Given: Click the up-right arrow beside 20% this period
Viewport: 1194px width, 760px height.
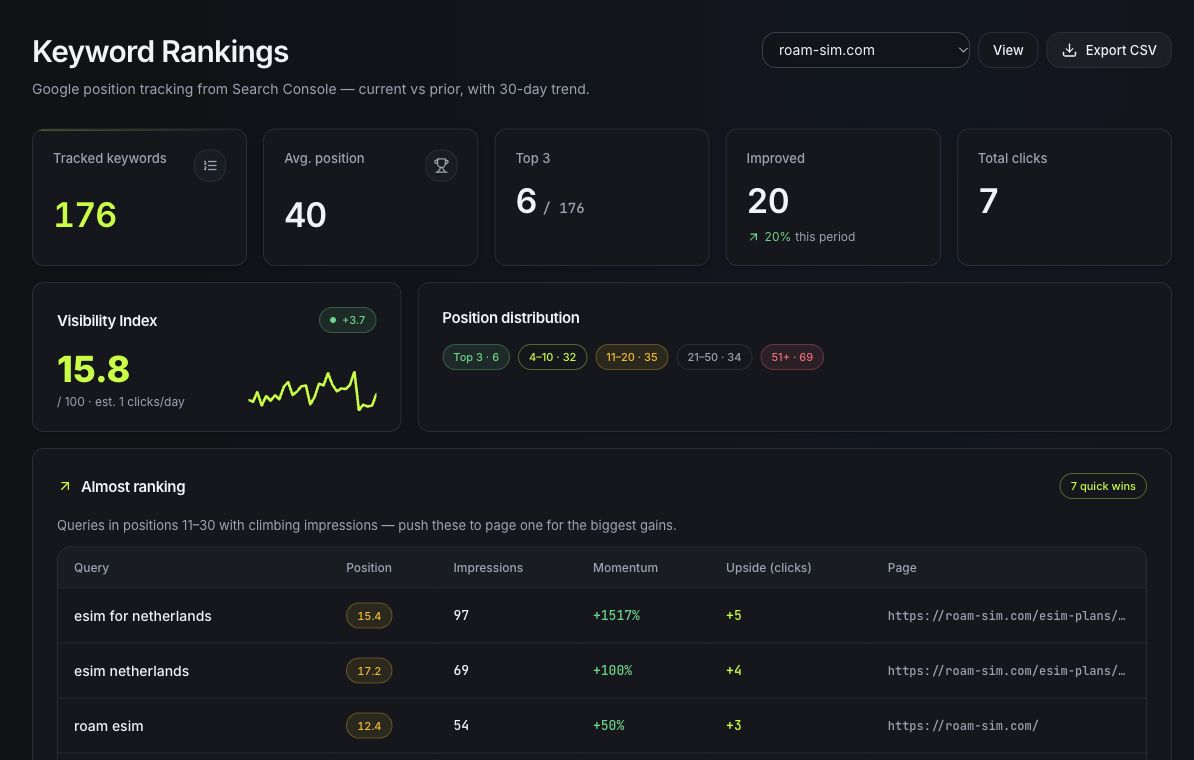Looking at the screenshot, I should (753, 237).
